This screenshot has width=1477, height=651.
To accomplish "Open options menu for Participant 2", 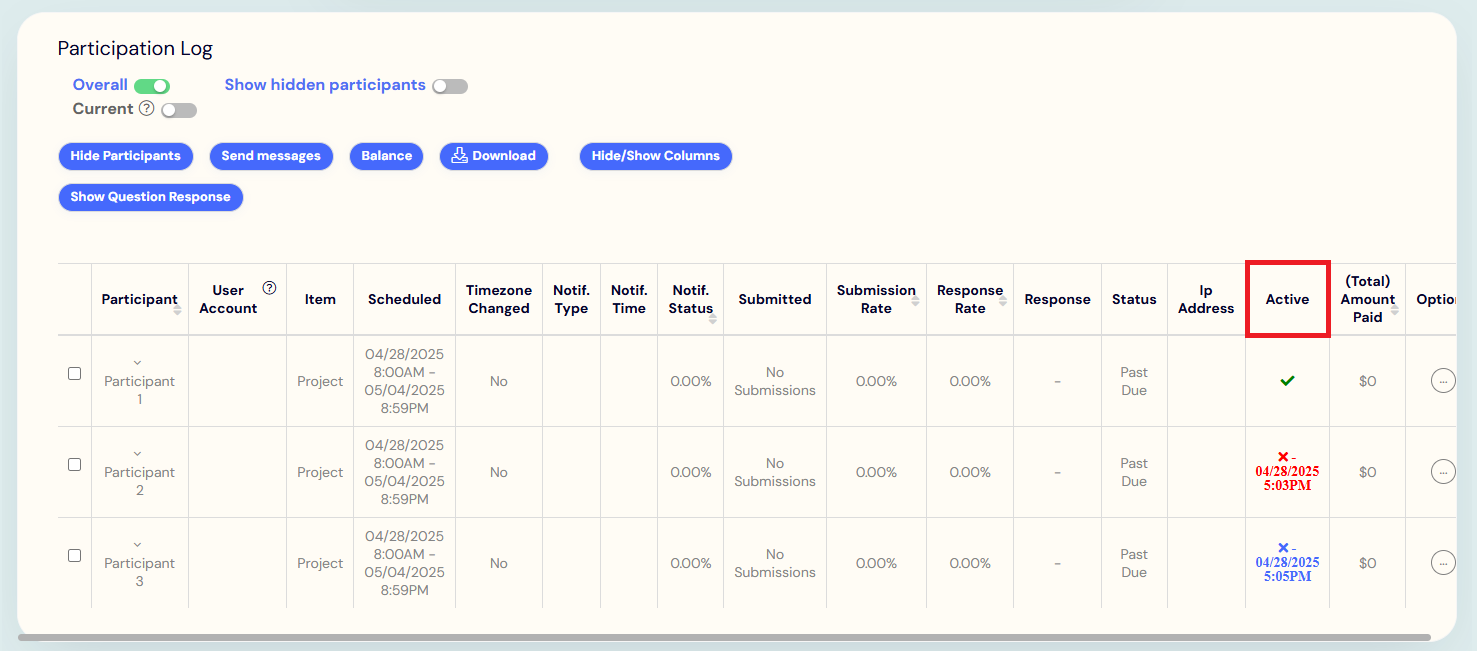I will pos(1443,472).
